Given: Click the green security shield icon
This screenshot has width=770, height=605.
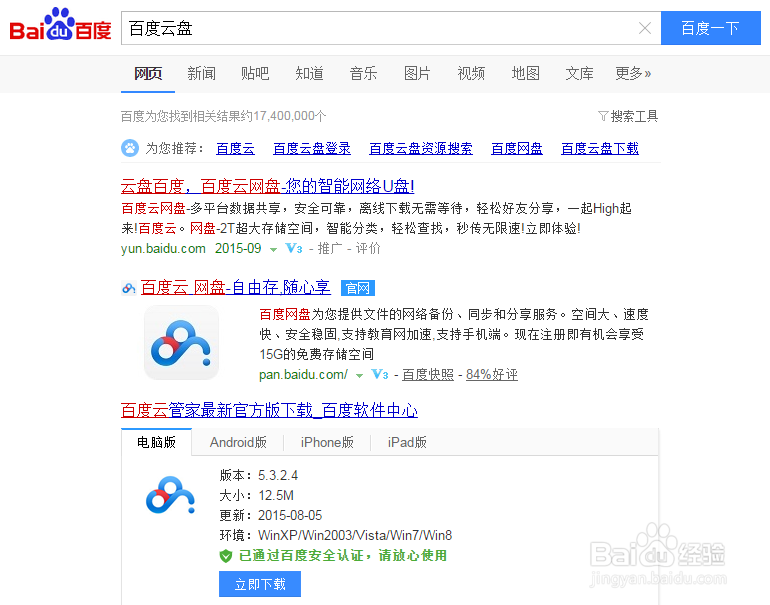Looking at the screenshot, I should 225,556.
